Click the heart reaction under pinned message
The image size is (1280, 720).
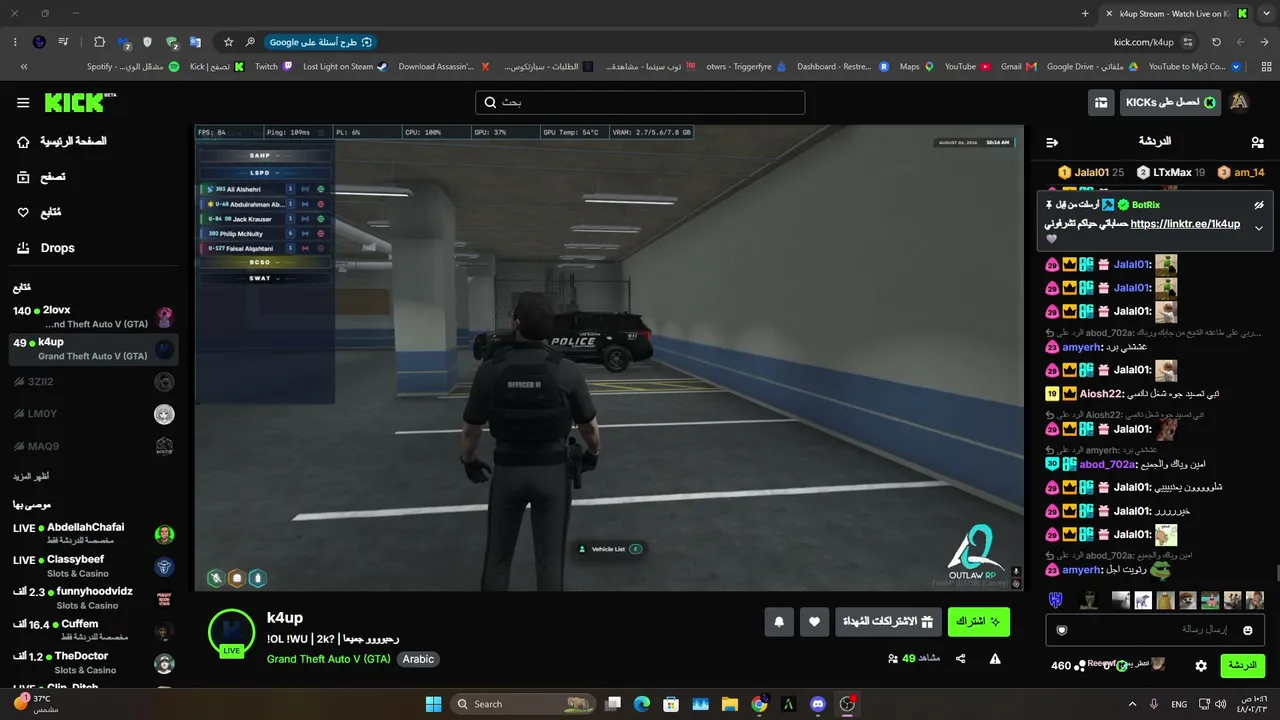click(x=1051, y=240)
